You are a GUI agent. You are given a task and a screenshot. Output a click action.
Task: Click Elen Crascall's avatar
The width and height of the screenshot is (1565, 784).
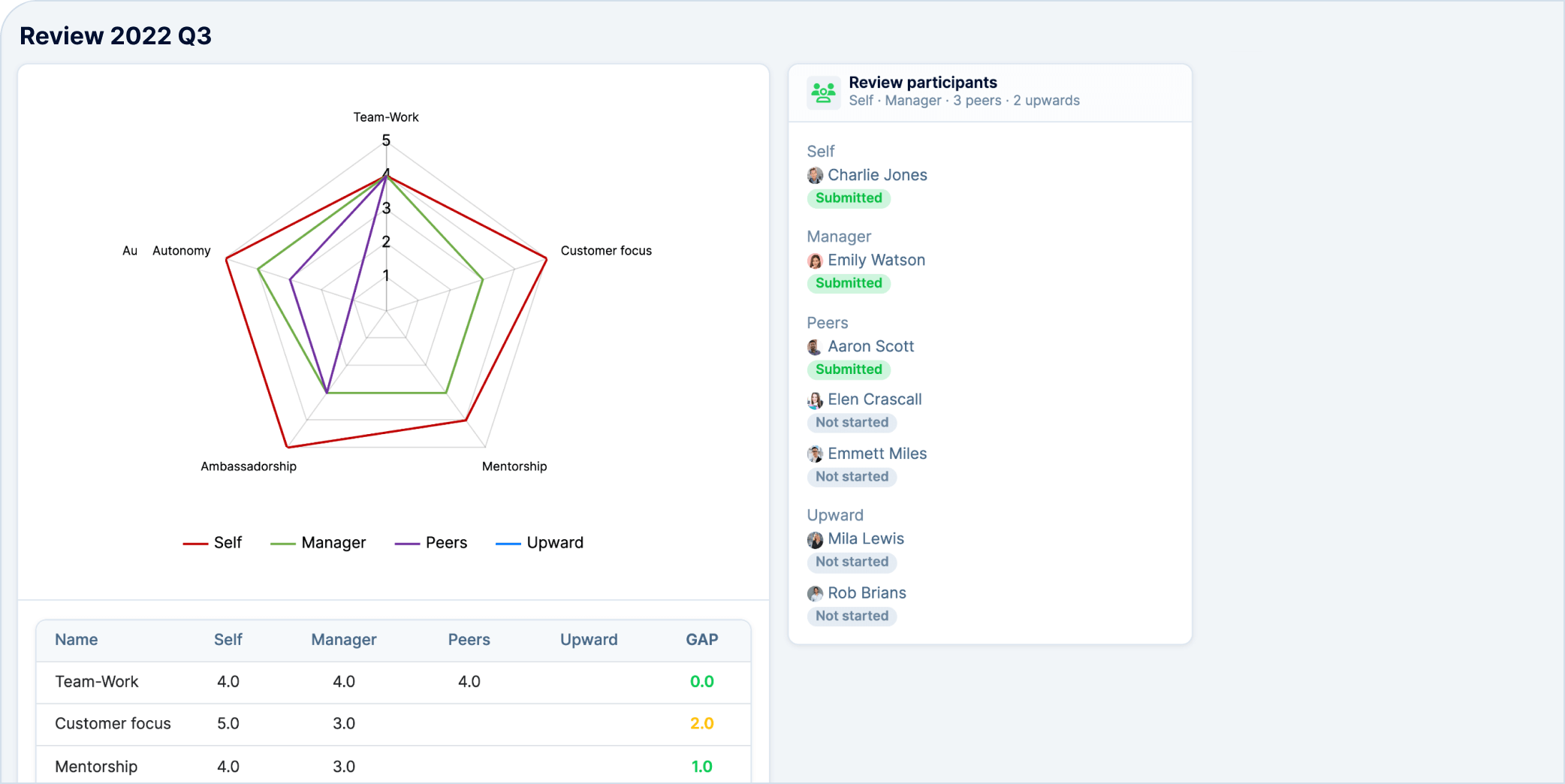(x=815, y=400)
